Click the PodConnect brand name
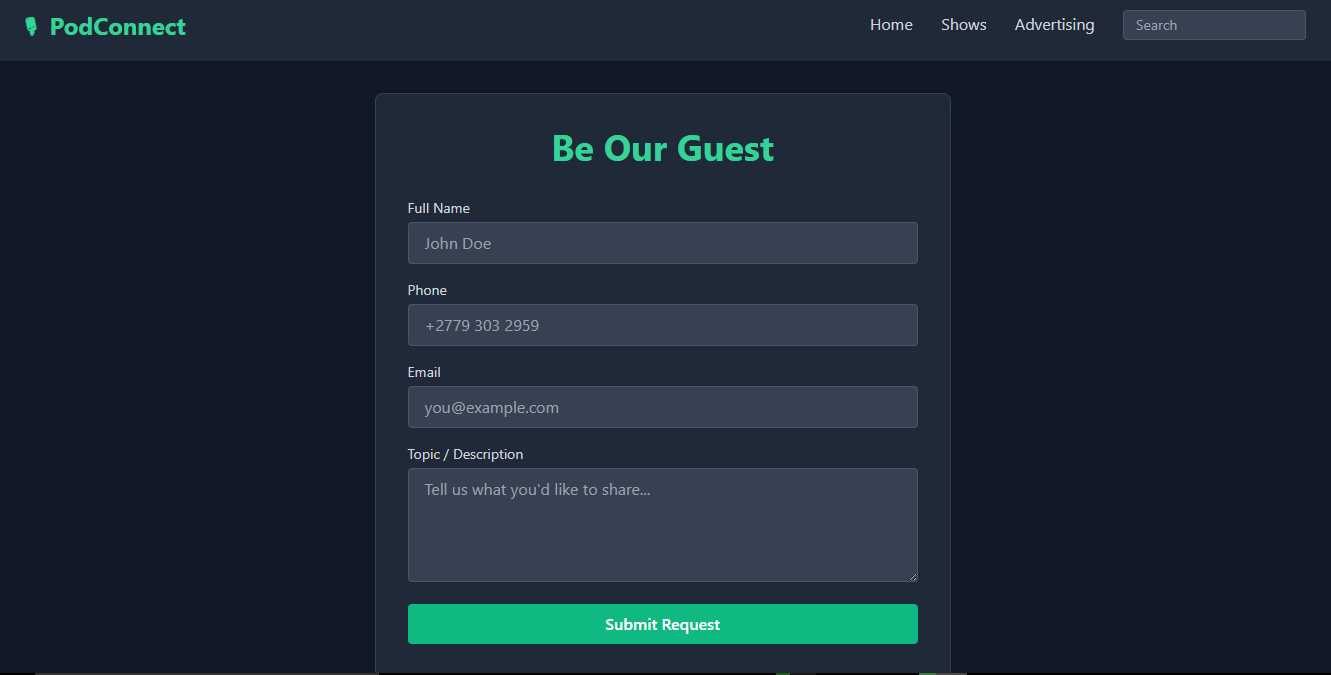Viewport: 1331px width, 675px height. click(118, 27)
